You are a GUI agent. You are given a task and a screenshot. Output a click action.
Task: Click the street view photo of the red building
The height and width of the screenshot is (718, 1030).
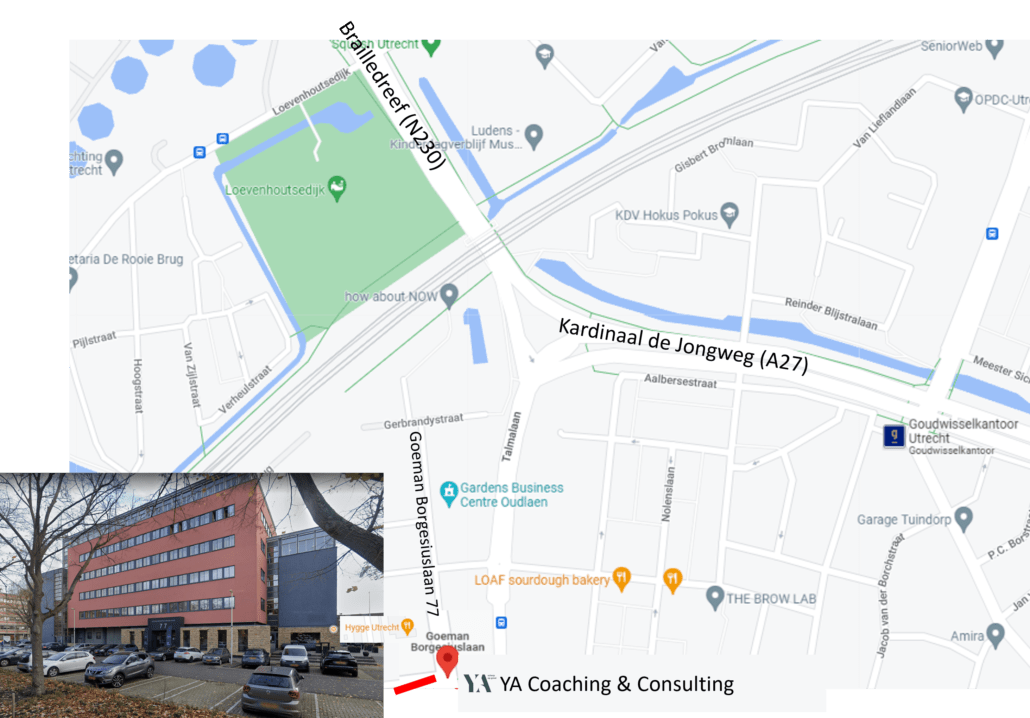pos(192,595)
